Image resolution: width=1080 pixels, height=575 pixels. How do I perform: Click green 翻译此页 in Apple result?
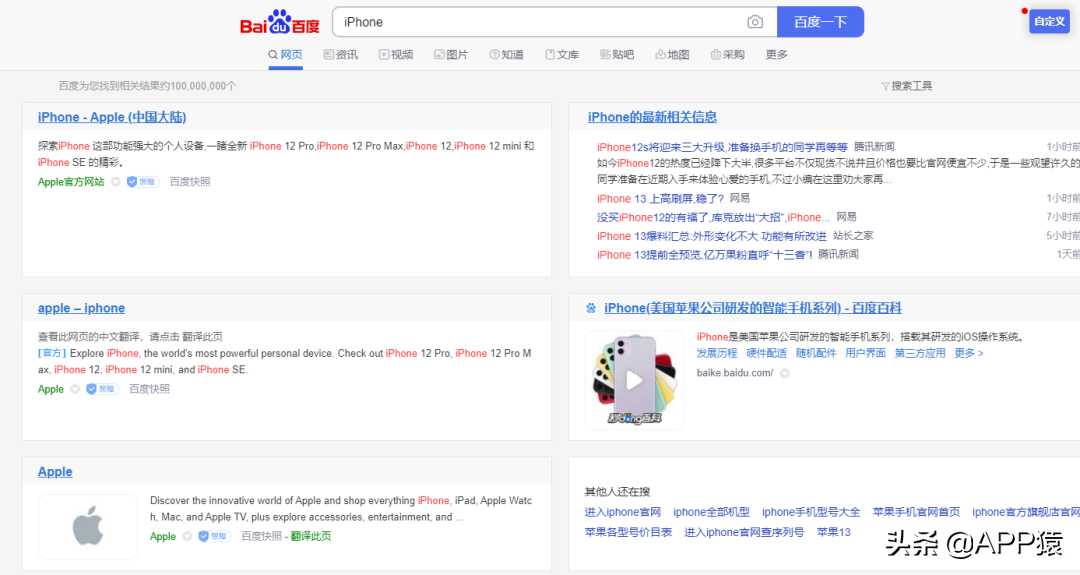[x=311, y=536]
